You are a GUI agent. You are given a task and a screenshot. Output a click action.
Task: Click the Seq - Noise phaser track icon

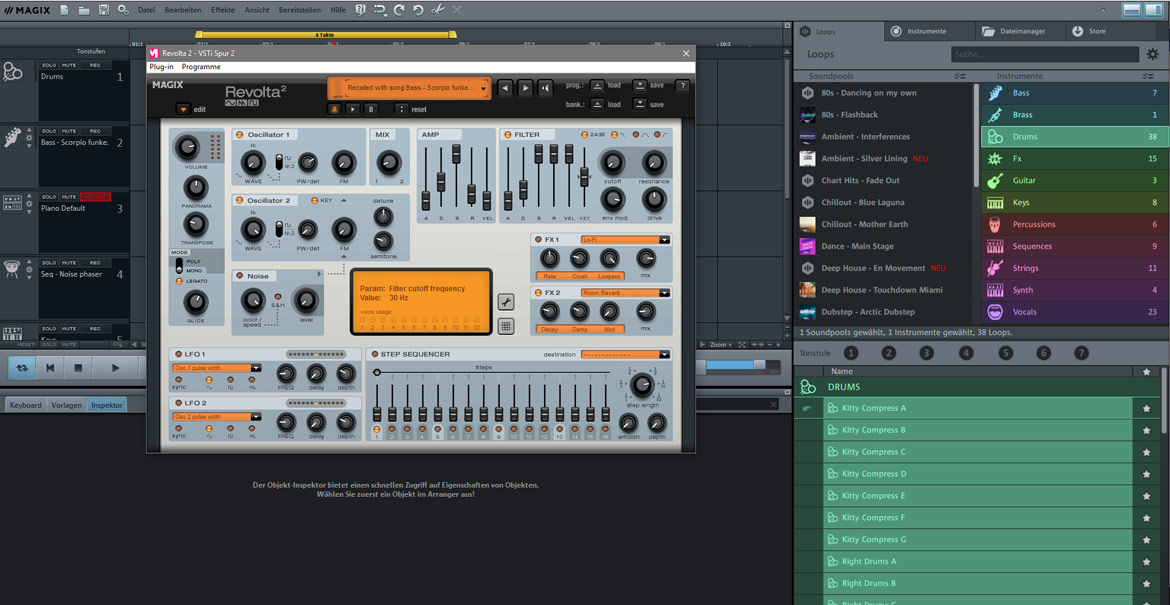(x=12, y=269)
